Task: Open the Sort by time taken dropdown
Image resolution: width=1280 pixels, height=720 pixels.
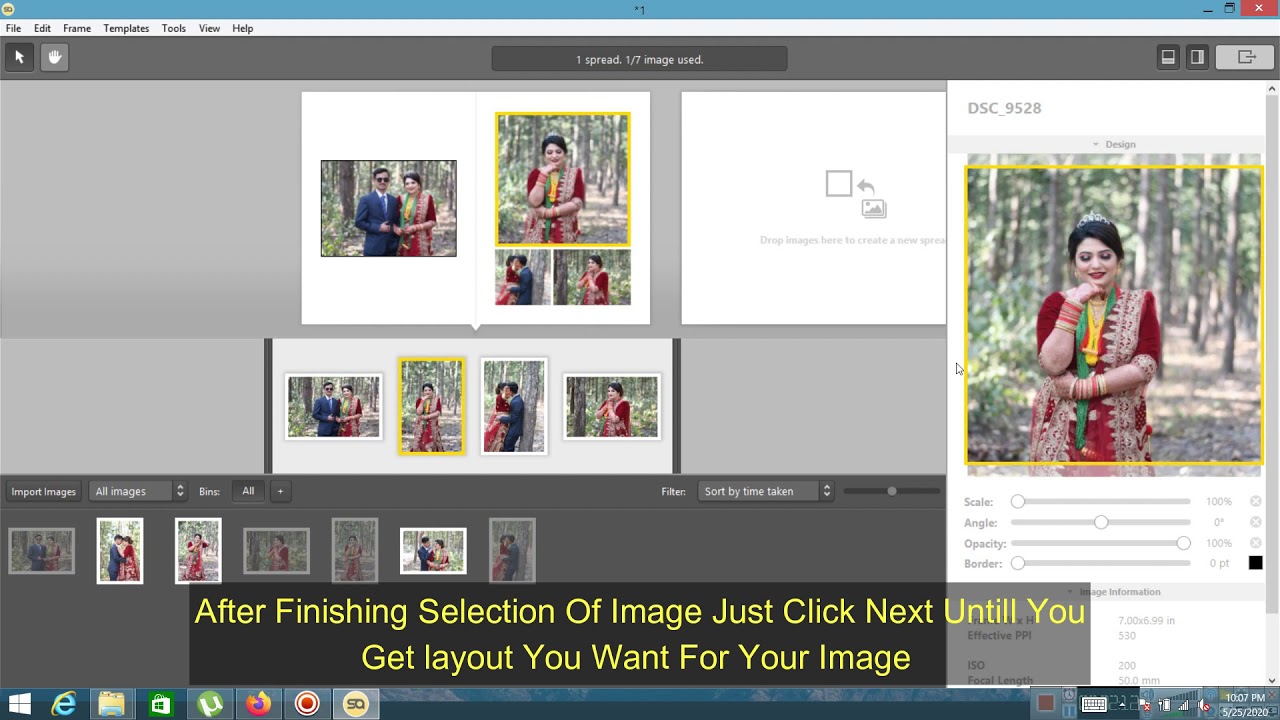Action: pyautogui.click(x=766, y=491)
